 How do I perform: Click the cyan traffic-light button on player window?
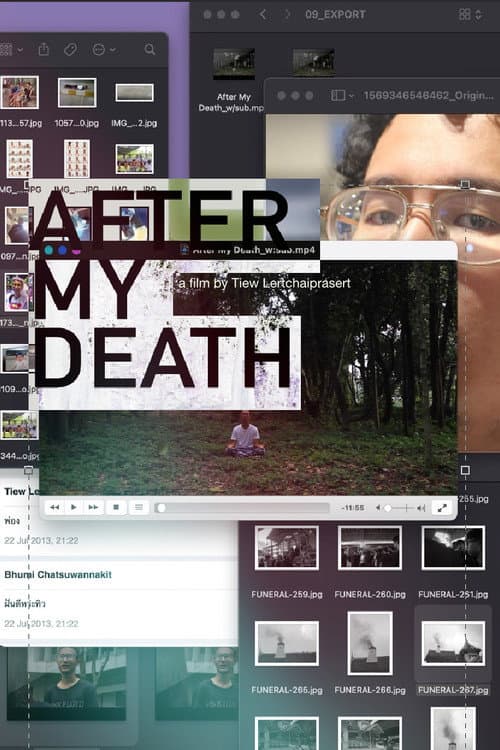49,250
